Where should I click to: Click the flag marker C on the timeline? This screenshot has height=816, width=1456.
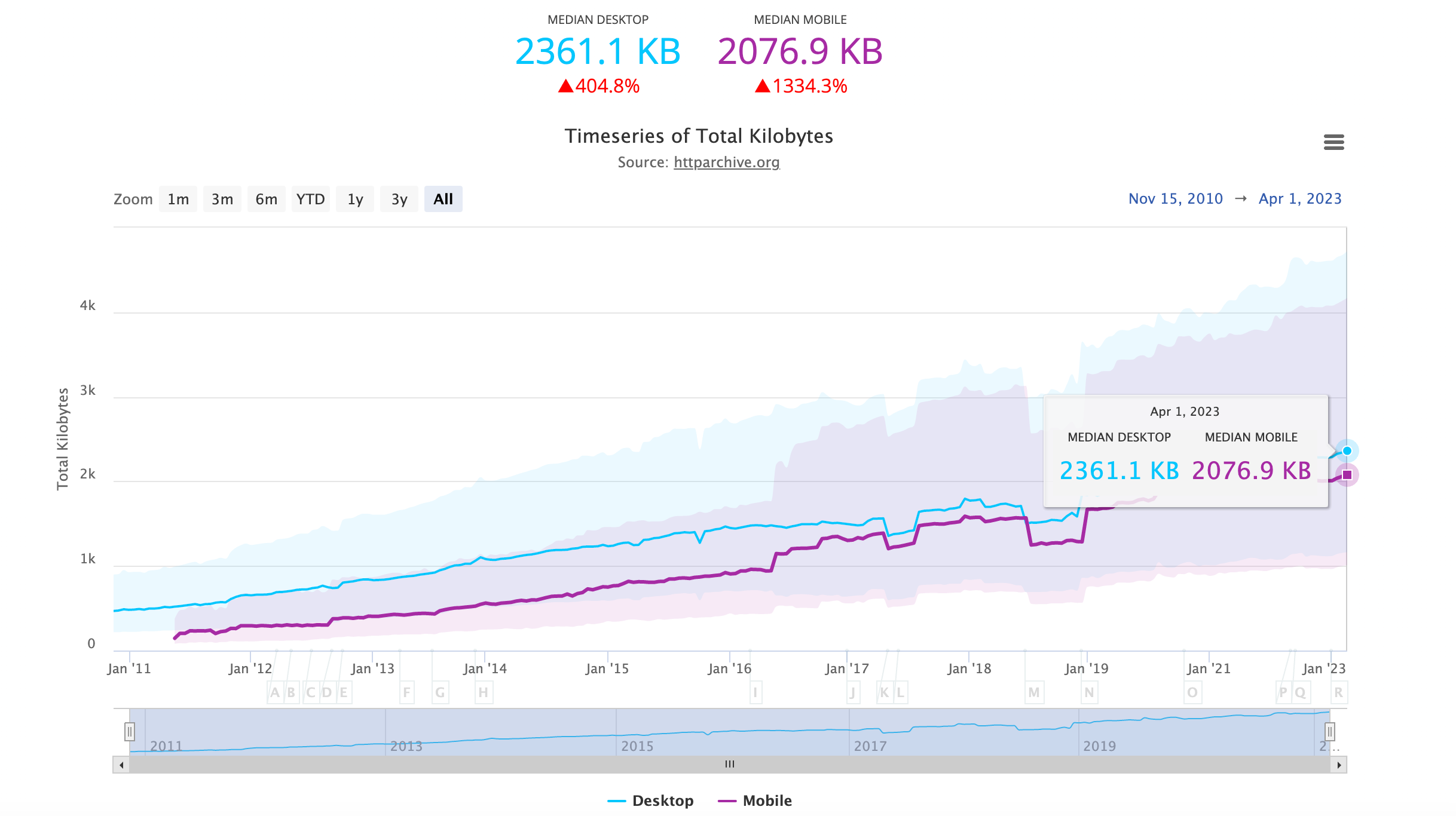pos(311,692)
